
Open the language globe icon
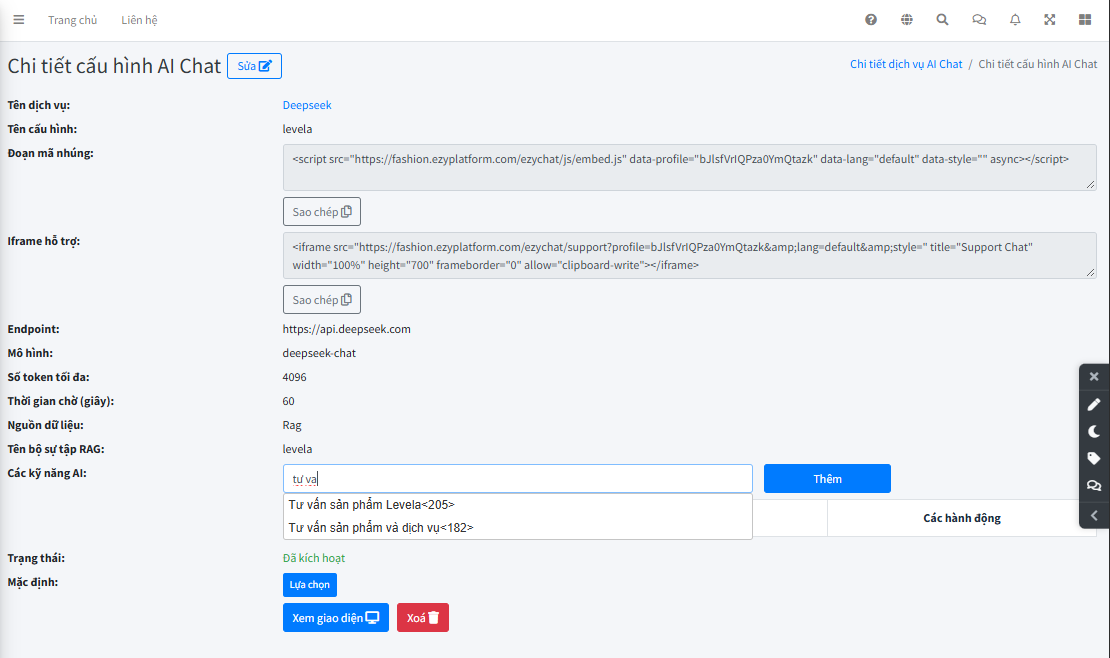tap(907, 20)
